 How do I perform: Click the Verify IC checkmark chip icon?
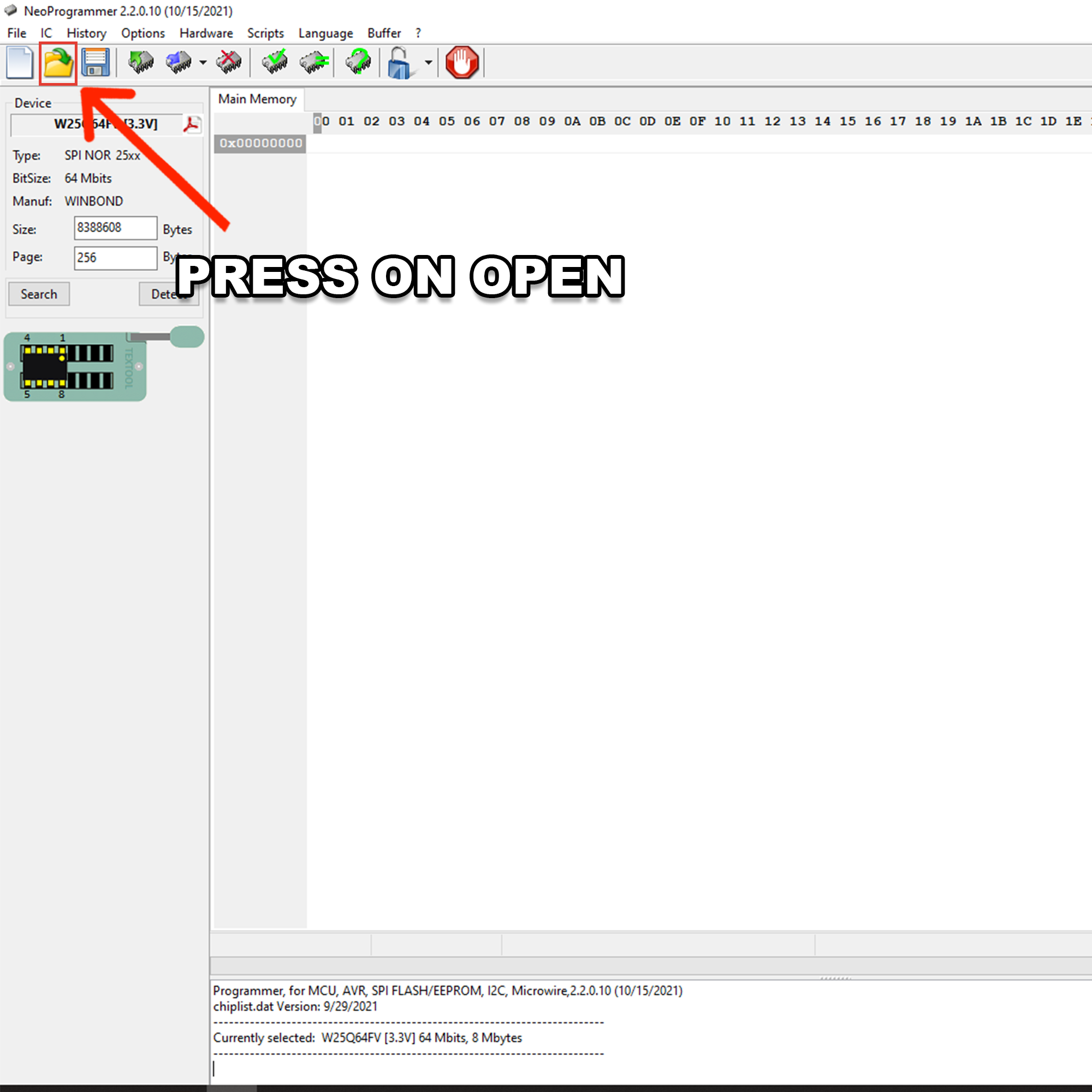pos(275,62)
